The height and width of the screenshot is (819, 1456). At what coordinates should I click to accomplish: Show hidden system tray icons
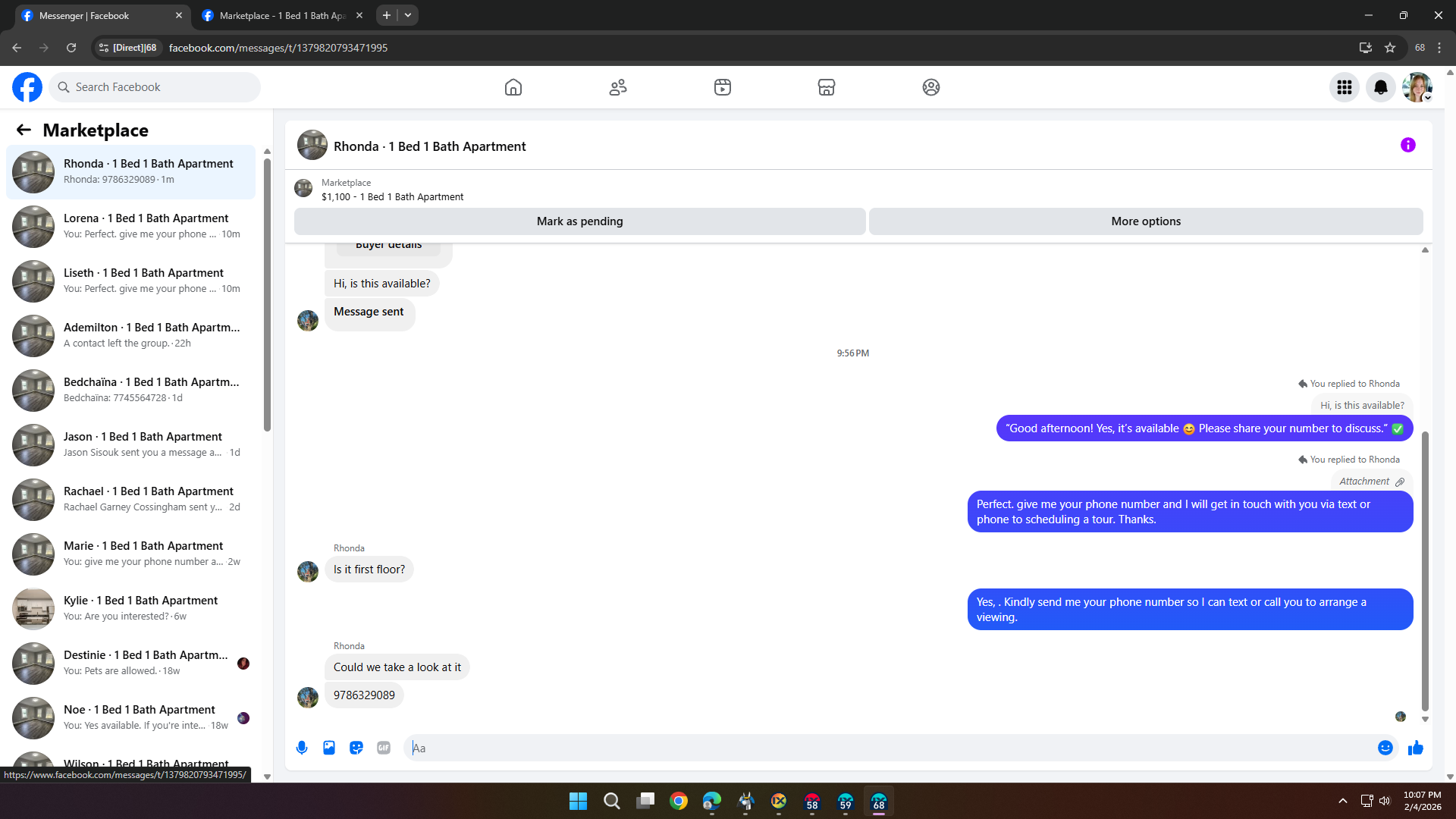(x=1342, y=801)
